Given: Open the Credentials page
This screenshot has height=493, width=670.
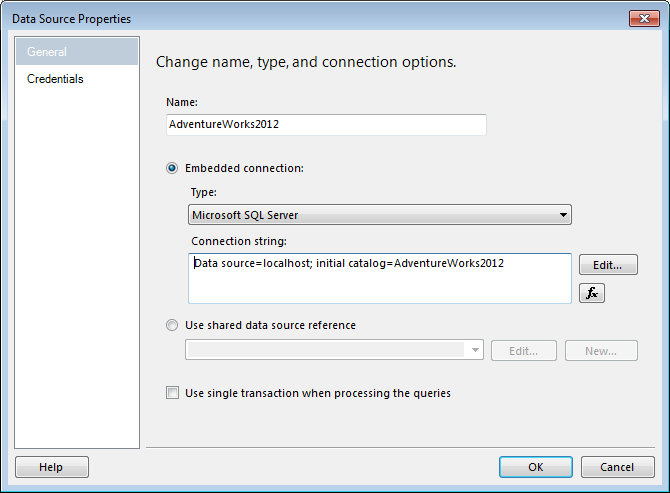Looking at the screenshot, I should tap(55, 79).
